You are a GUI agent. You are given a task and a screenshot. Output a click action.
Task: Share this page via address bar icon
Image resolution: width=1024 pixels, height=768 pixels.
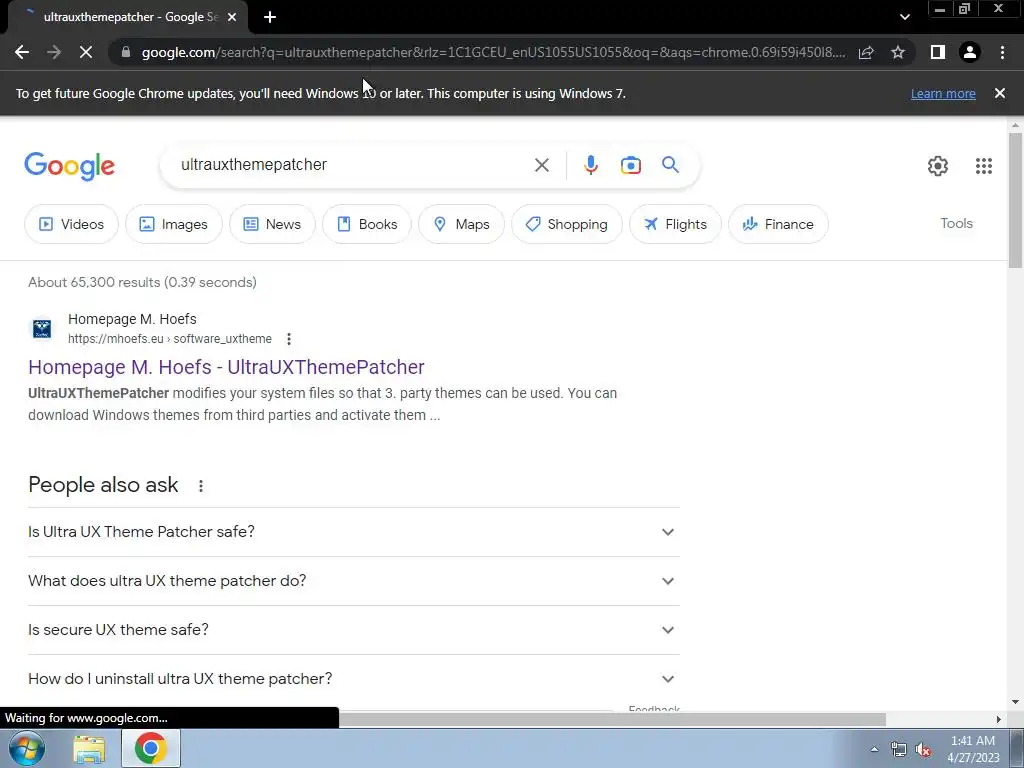coord(866,52)
